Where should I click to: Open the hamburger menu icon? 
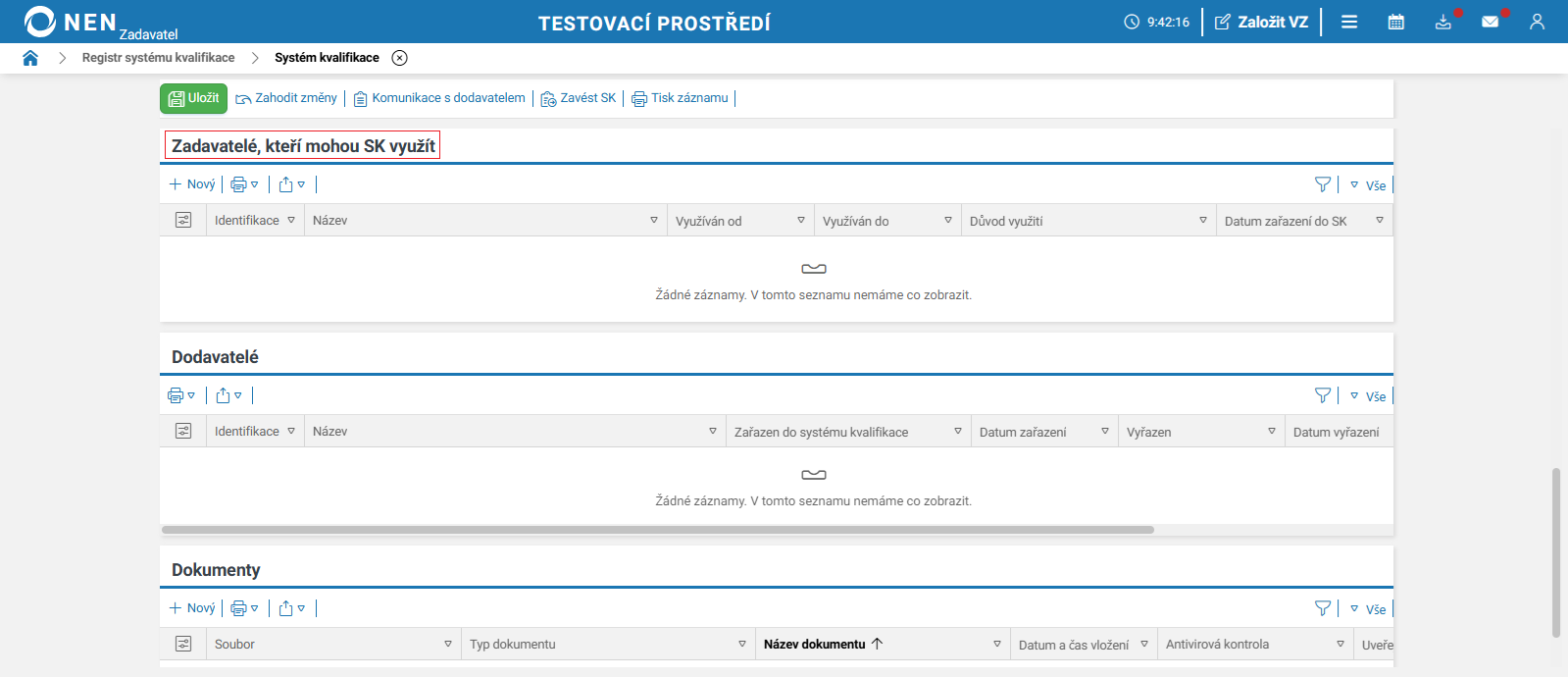coord(1349,22)
